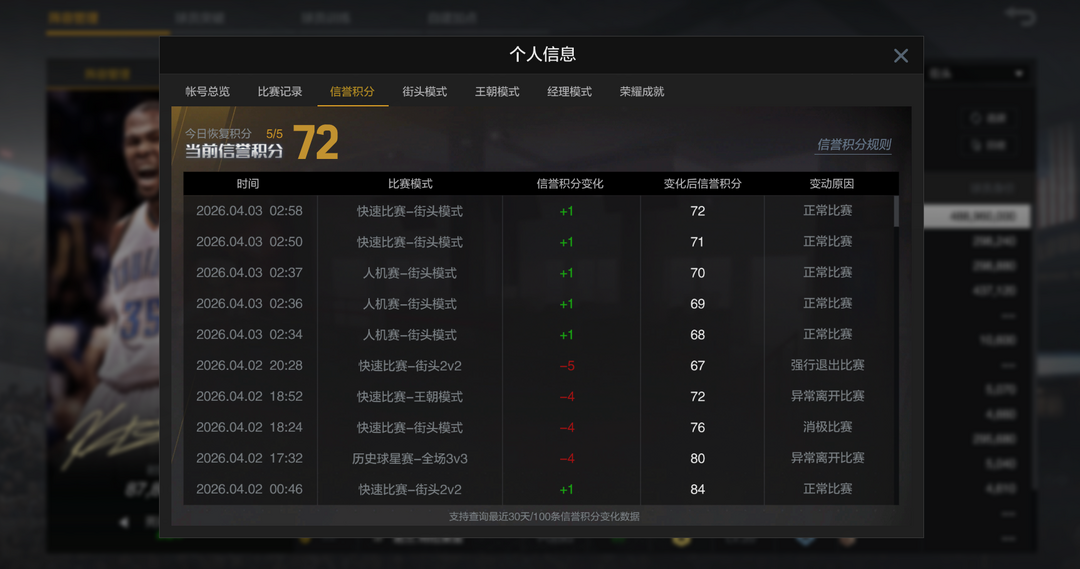
Task: Click the 比赛模式 column header
Action: pos(410,183)
